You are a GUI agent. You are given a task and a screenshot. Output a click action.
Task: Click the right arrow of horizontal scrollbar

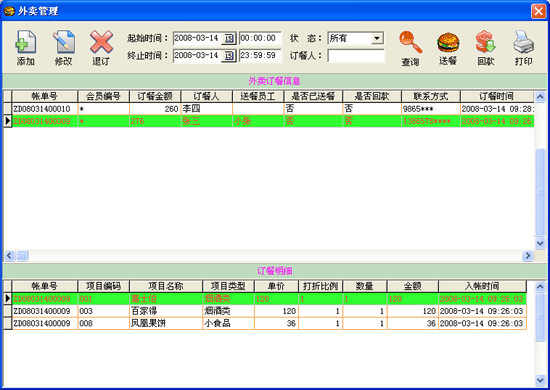tap(527, 256)
